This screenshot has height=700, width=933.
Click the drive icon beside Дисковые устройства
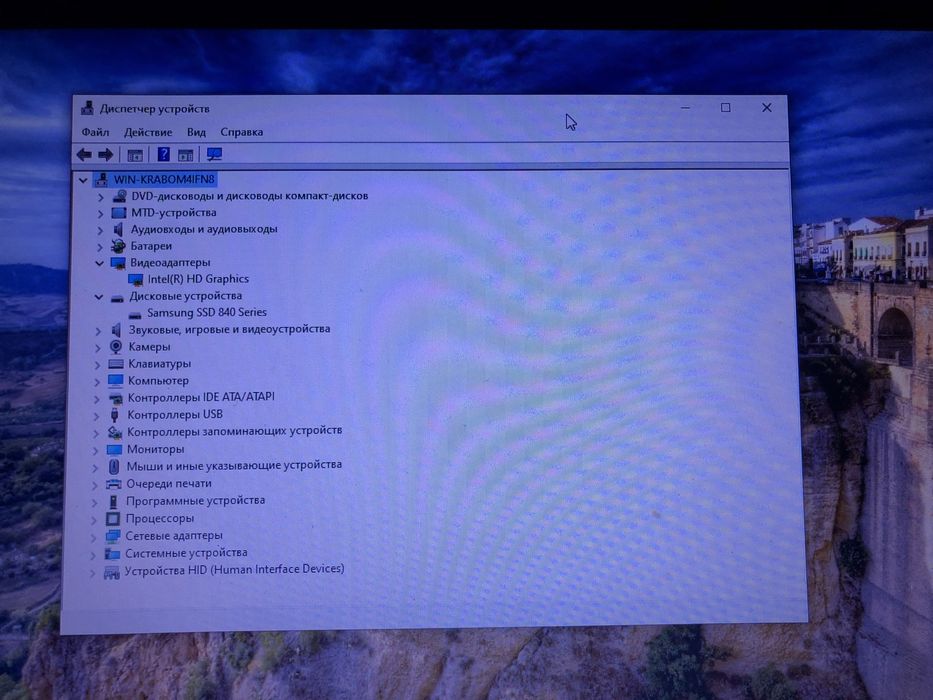click(x=117, y=298)
